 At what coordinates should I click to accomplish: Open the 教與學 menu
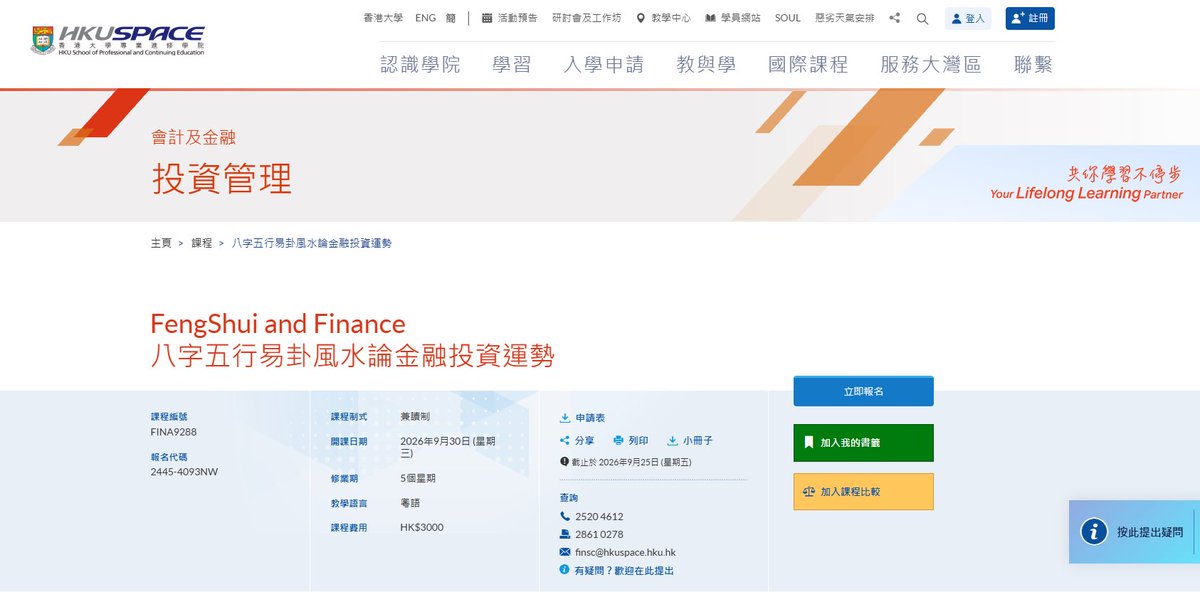coord(706,65)
